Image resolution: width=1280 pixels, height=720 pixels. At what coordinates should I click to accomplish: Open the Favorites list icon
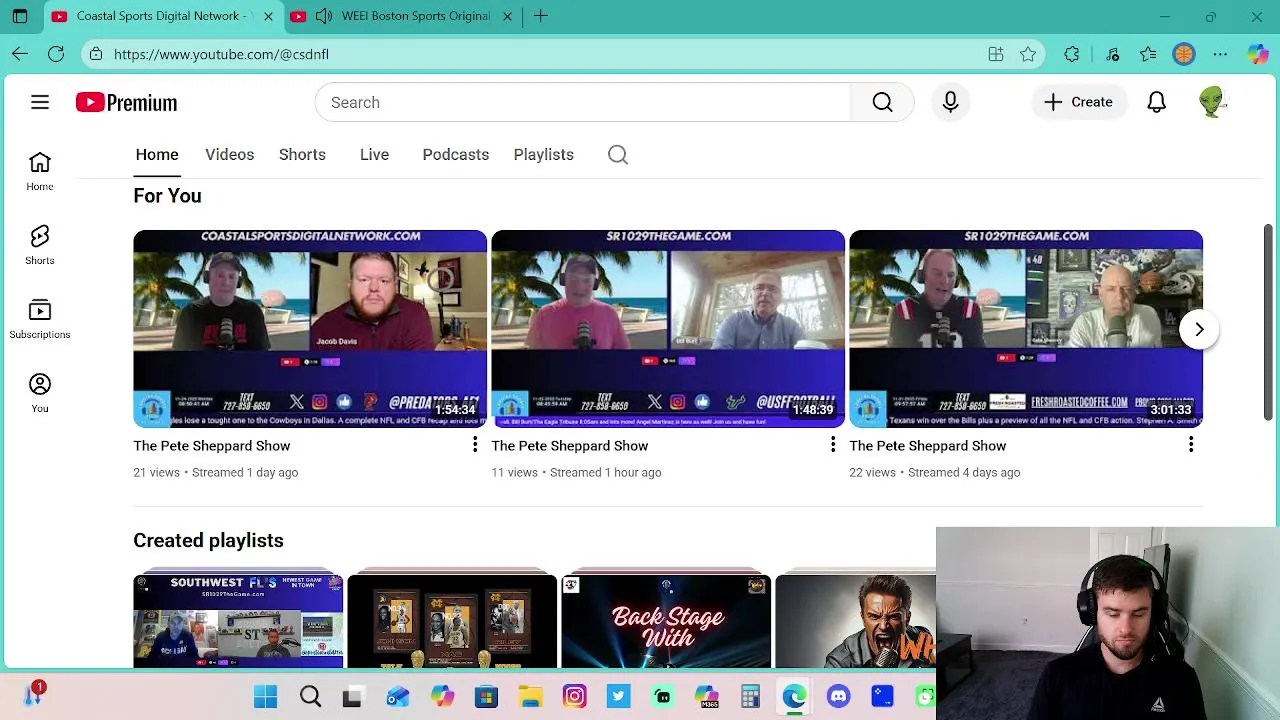(x=1148, y=54)
